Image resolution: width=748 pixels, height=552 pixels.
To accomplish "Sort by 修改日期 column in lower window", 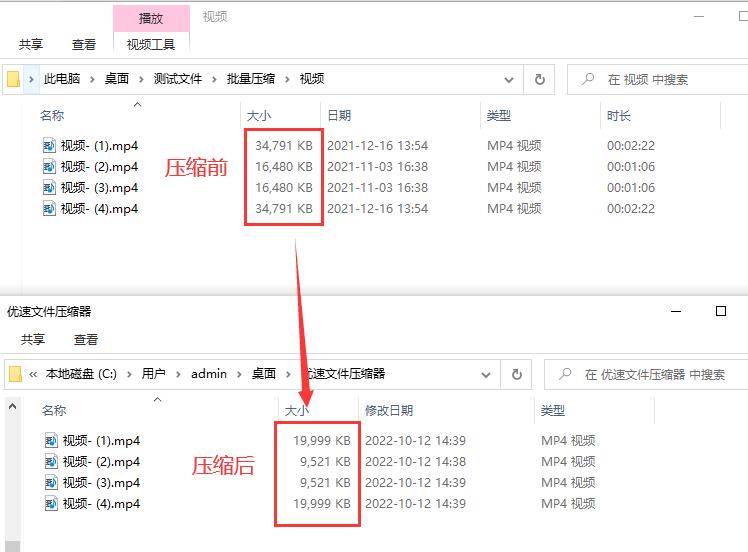I will coord(389,410).
